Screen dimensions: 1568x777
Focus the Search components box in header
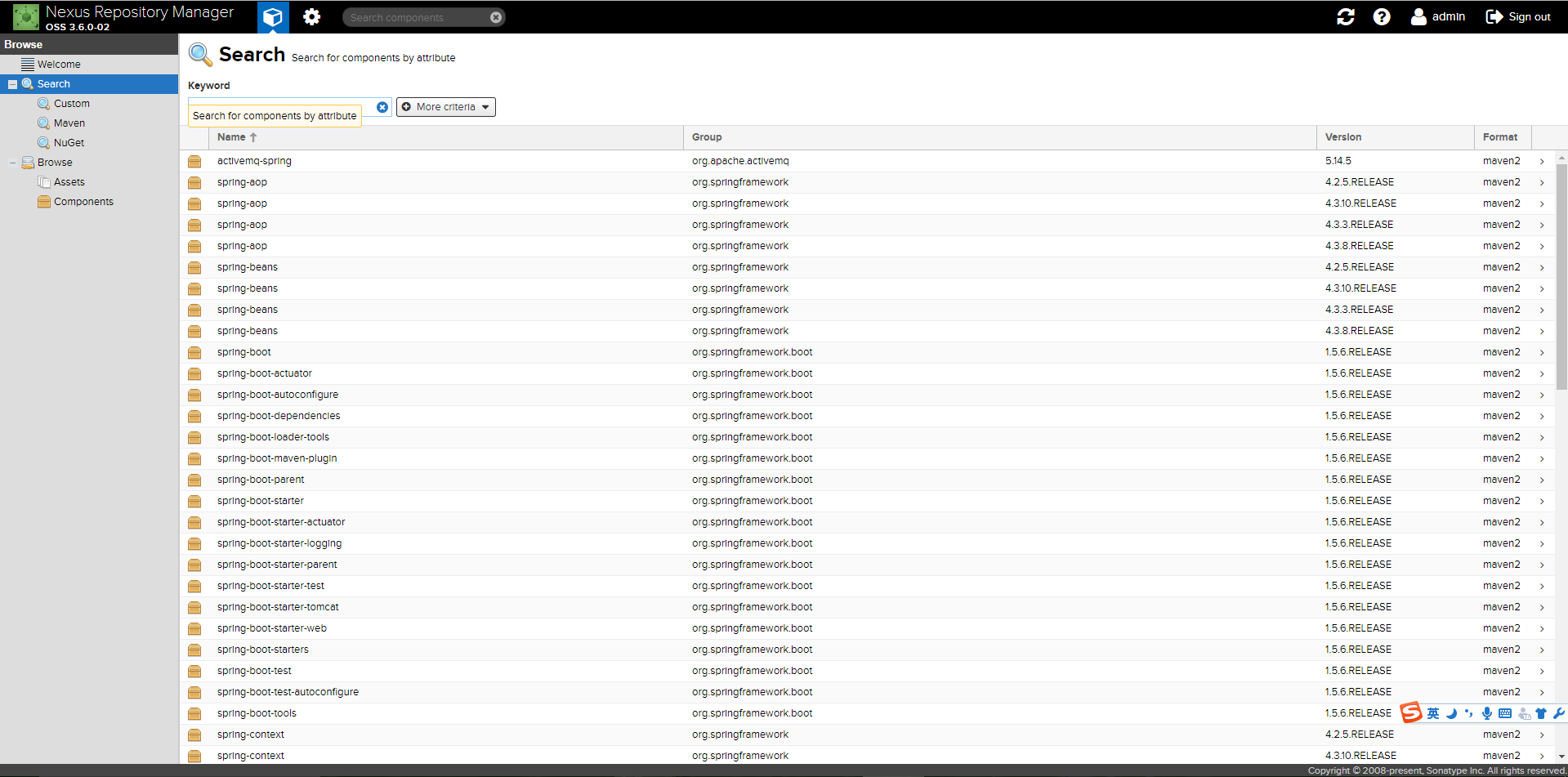click(417, 17)
